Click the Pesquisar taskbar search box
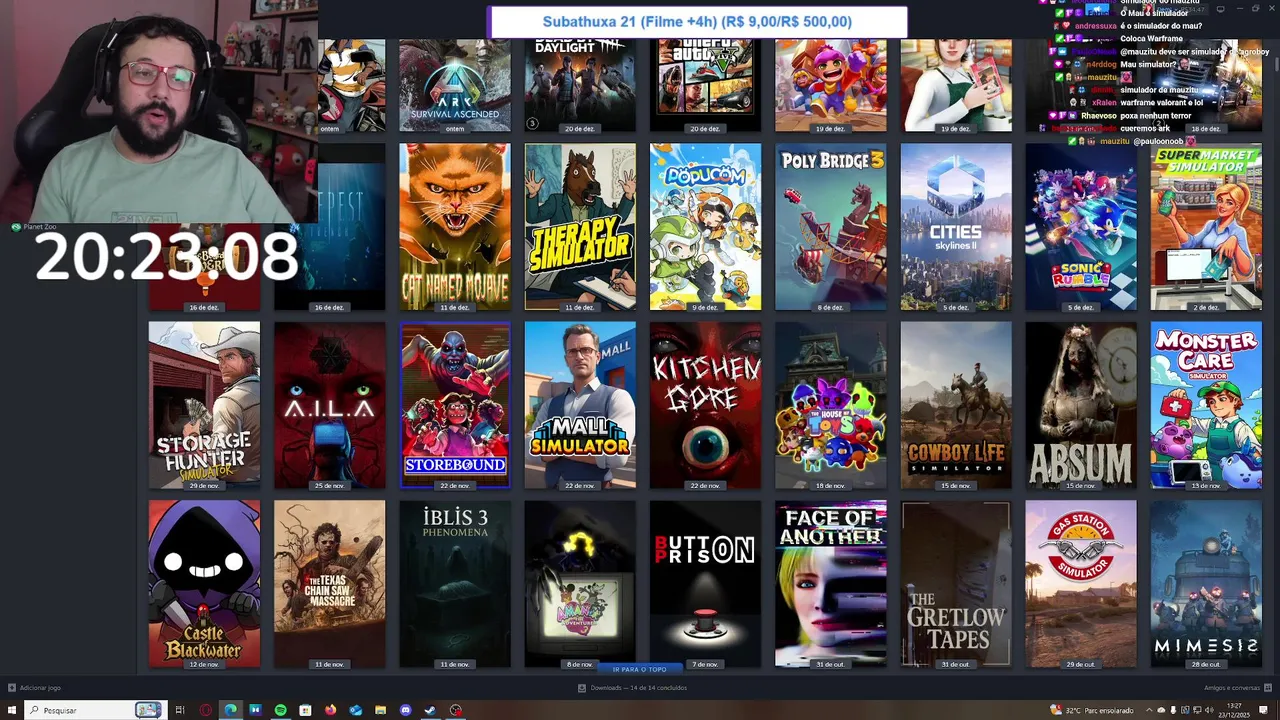The image size is (1280, 720). pos(95,710)
